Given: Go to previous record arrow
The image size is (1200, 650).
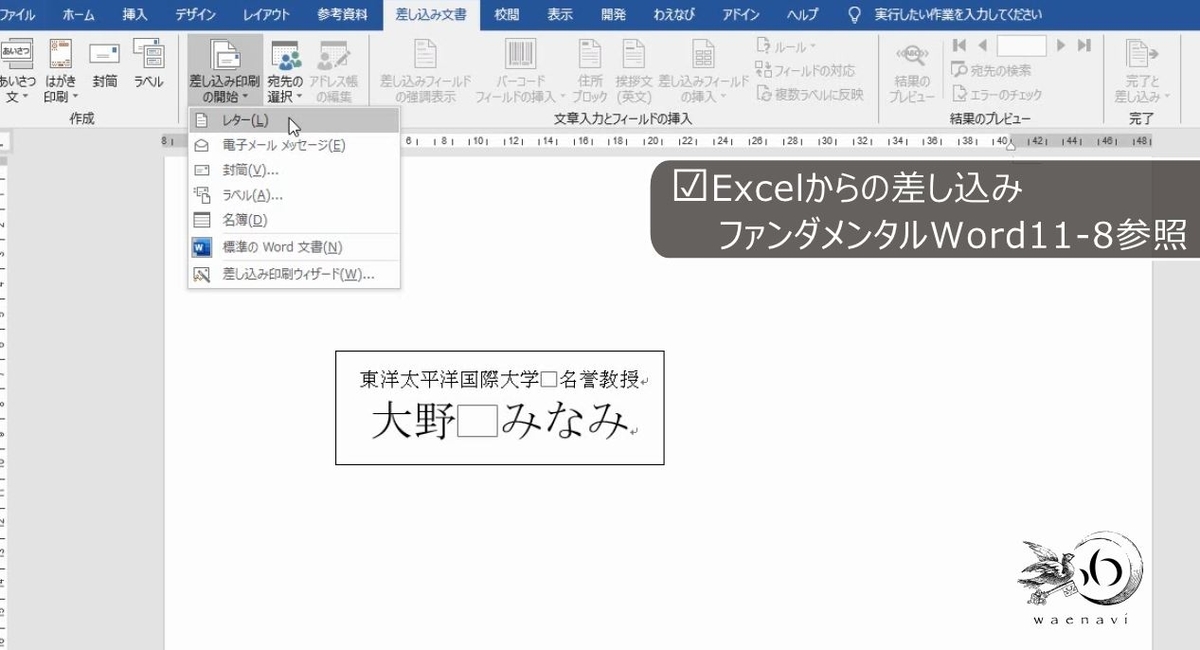Looking at the screenshot, I should [x=983, y=46].
